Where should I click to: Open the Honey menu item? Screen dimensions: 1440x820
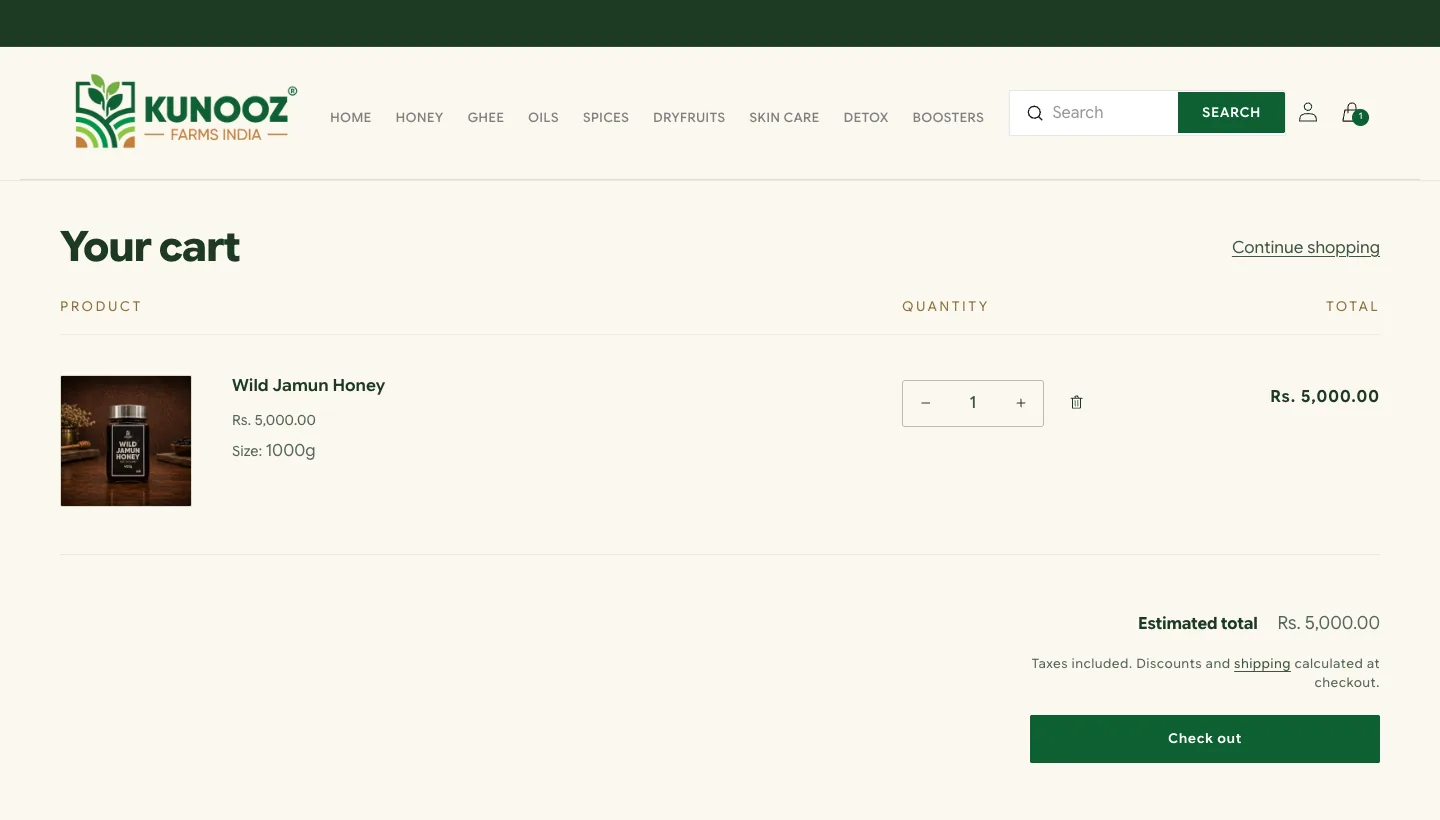pyautogui.click(x=419, y=117)
